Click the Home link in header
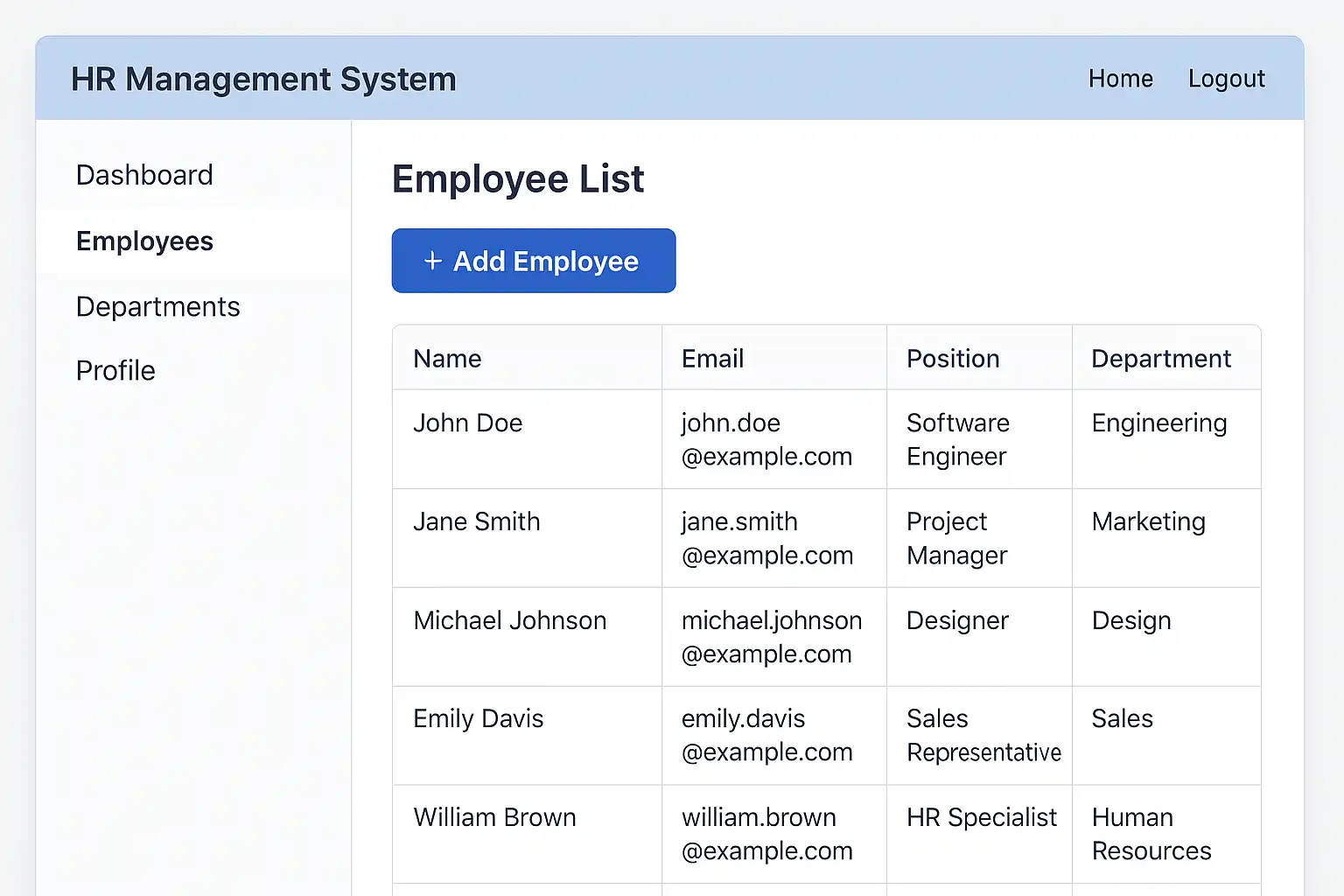 [1120, 79]
